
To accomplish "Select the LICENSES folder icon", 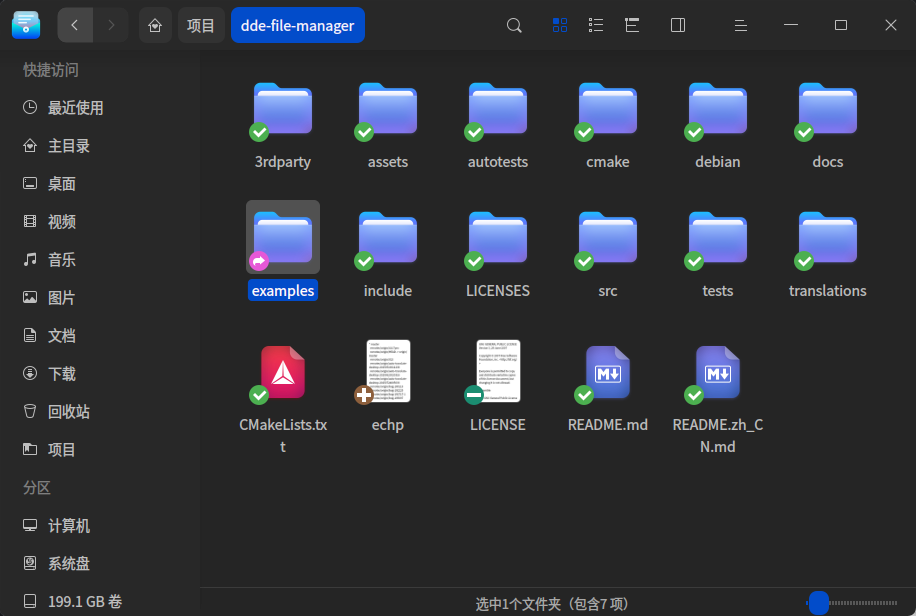I will [498, 238].
